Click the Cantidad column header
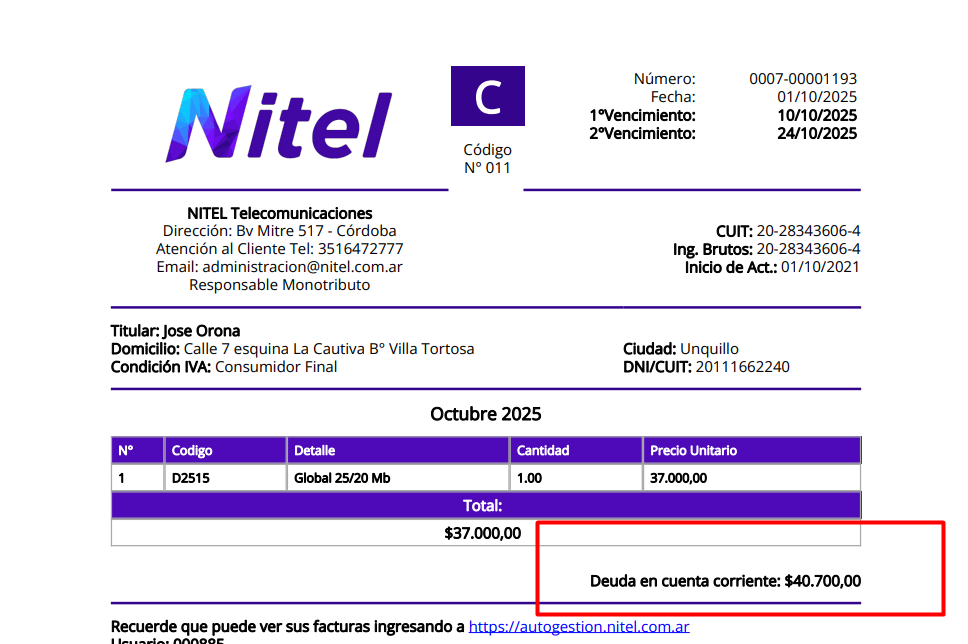 pos(543,451)
